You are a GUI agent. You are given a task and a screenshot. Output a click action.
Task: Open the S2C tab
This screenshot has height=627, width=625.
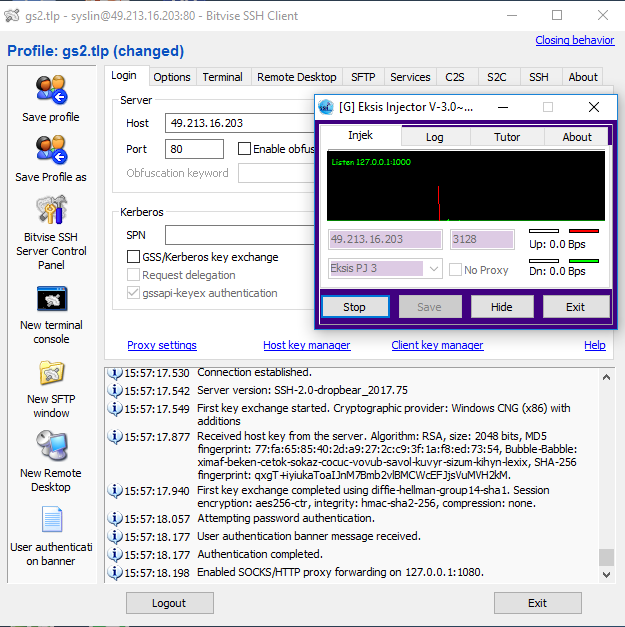[x=497, y=77]
